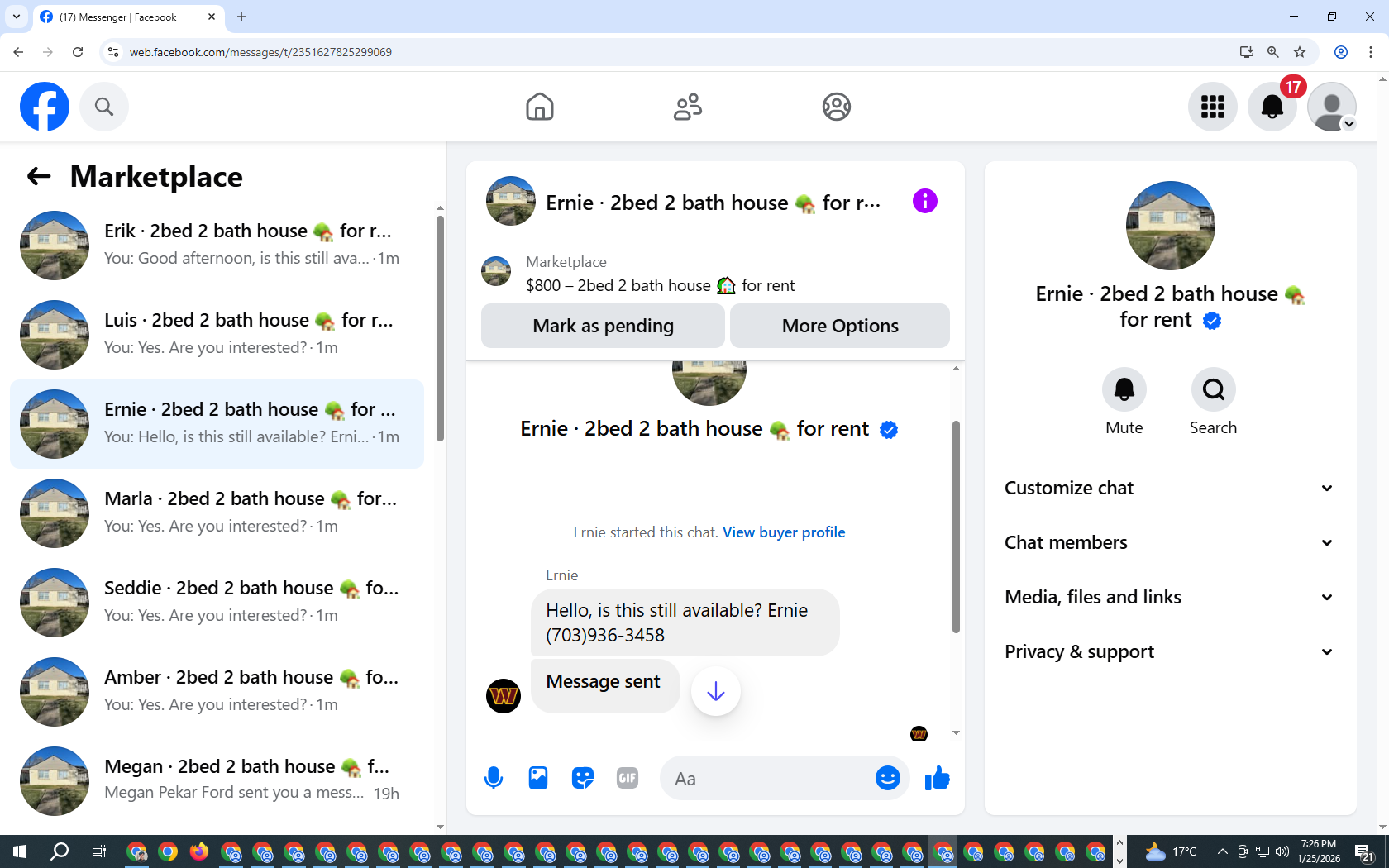1389x868 pixels.
Task: Open More Options for the listing
Action: 840,326
